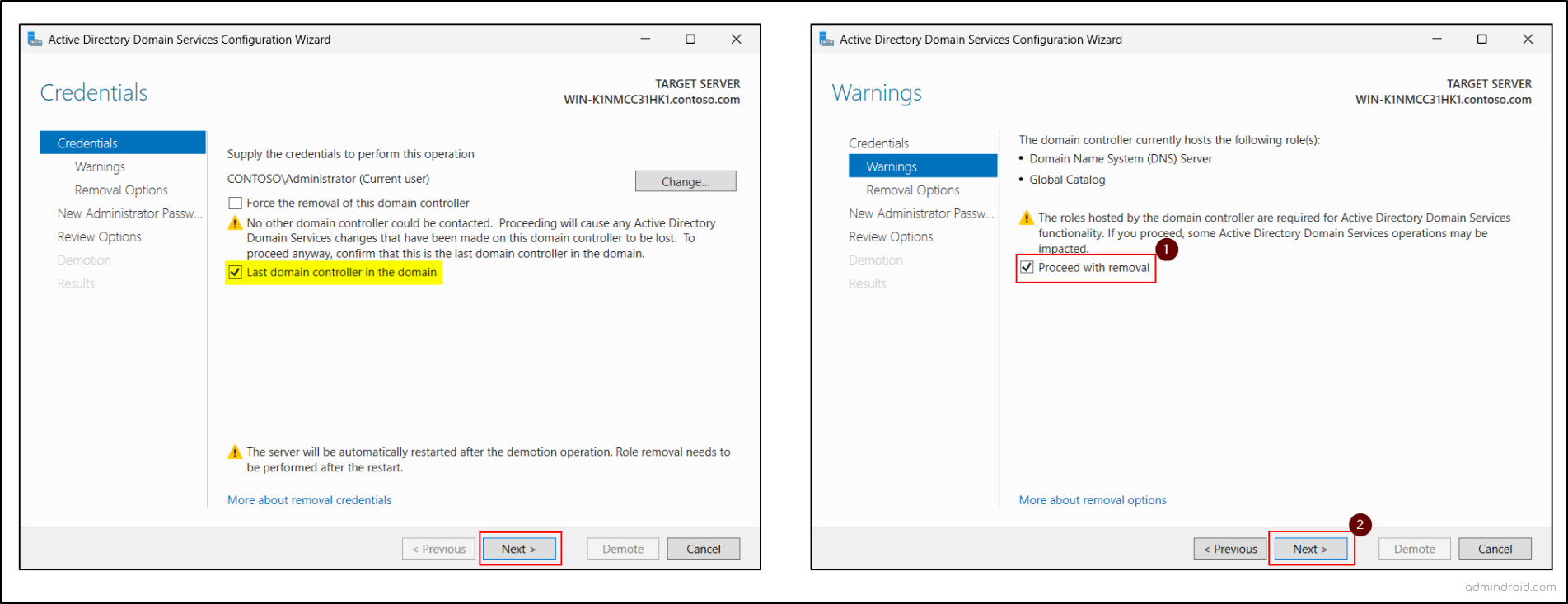Image resolution: width=1568 pixels, height=604 pixels.
Task: Maximize the Warnings wizard window
Action: coord(1482,39)
